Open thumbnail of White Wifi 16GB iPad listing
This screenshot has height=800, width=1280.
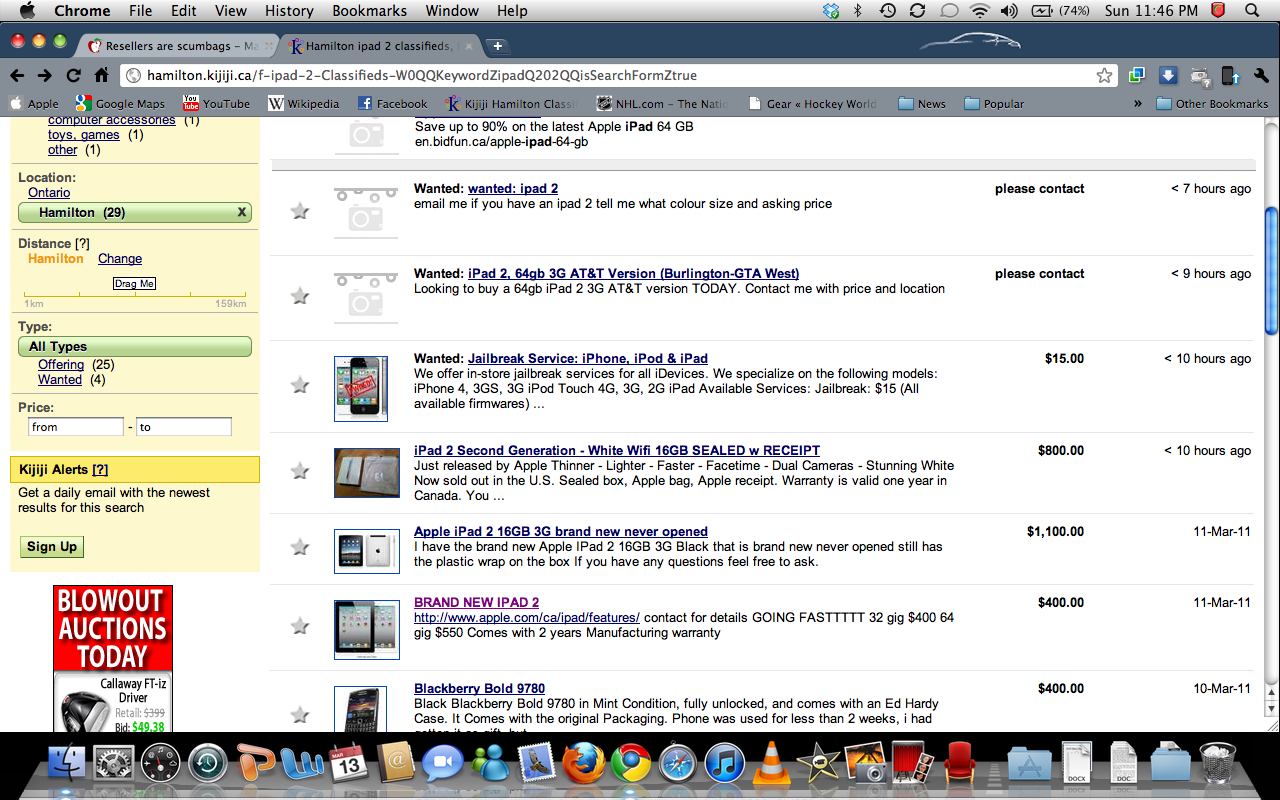(x=366, y=473)
